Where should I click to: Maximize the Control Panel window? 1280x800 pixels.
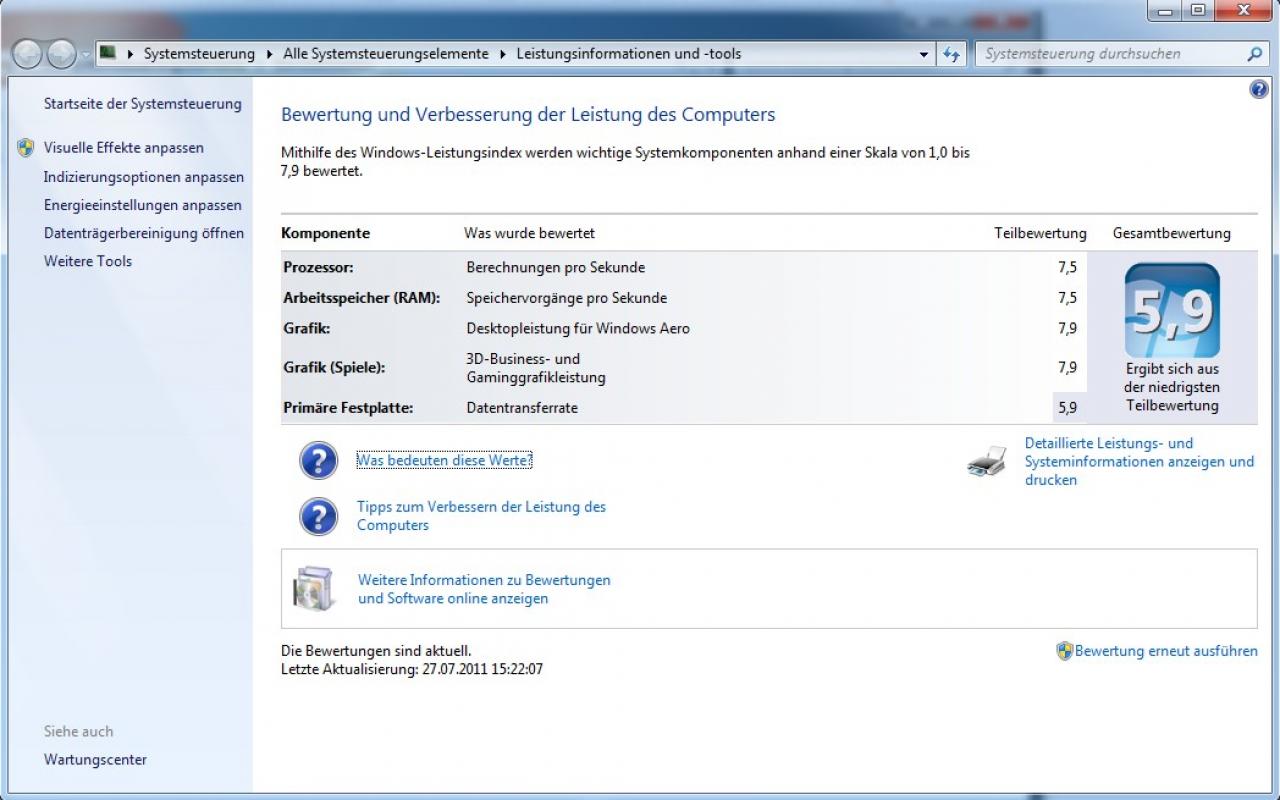click(1197, 10)
